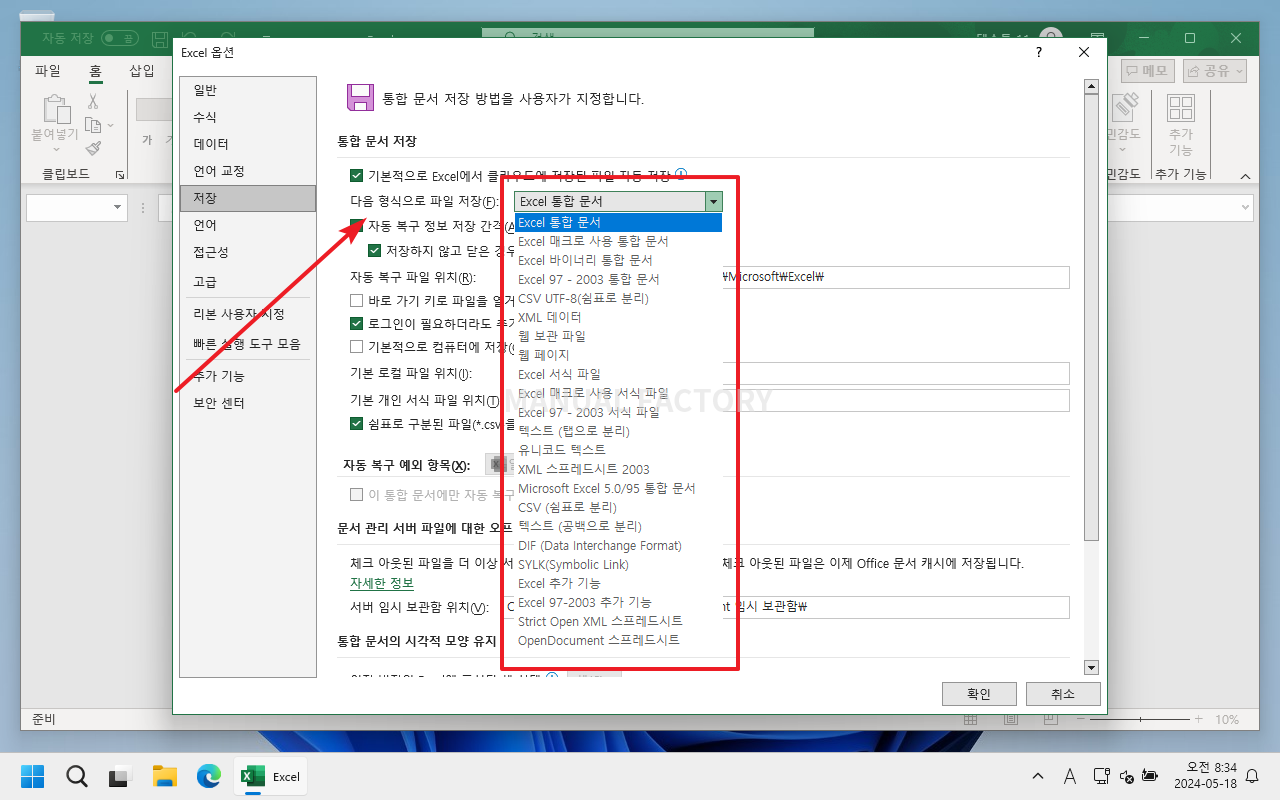Open the 파일 tab in Excel ribbon

click(x=47, y=71)
